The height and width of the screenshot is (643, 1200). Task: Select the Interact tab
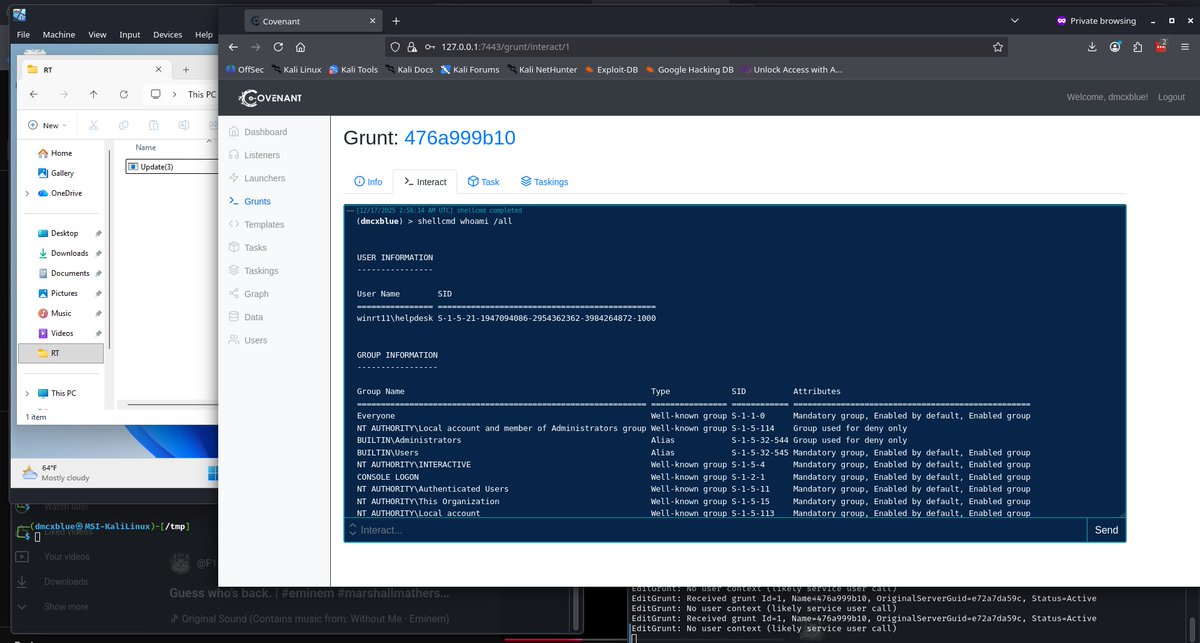click(425, 182)
